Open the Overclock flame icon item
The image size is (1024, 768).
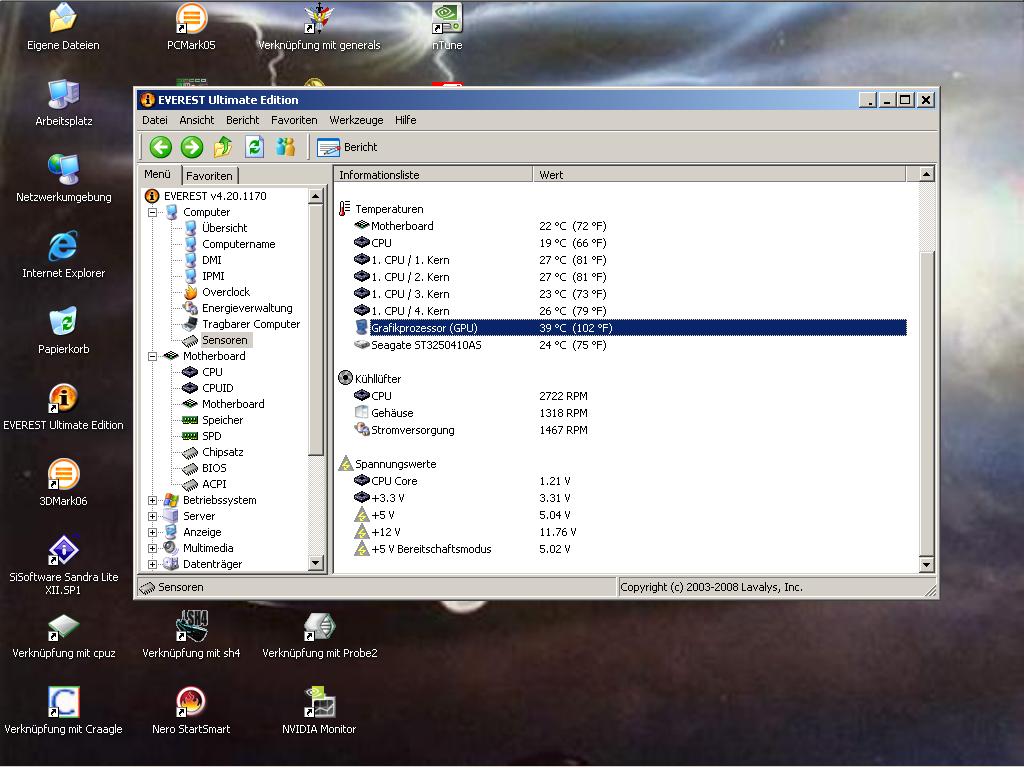click(225, 292)
